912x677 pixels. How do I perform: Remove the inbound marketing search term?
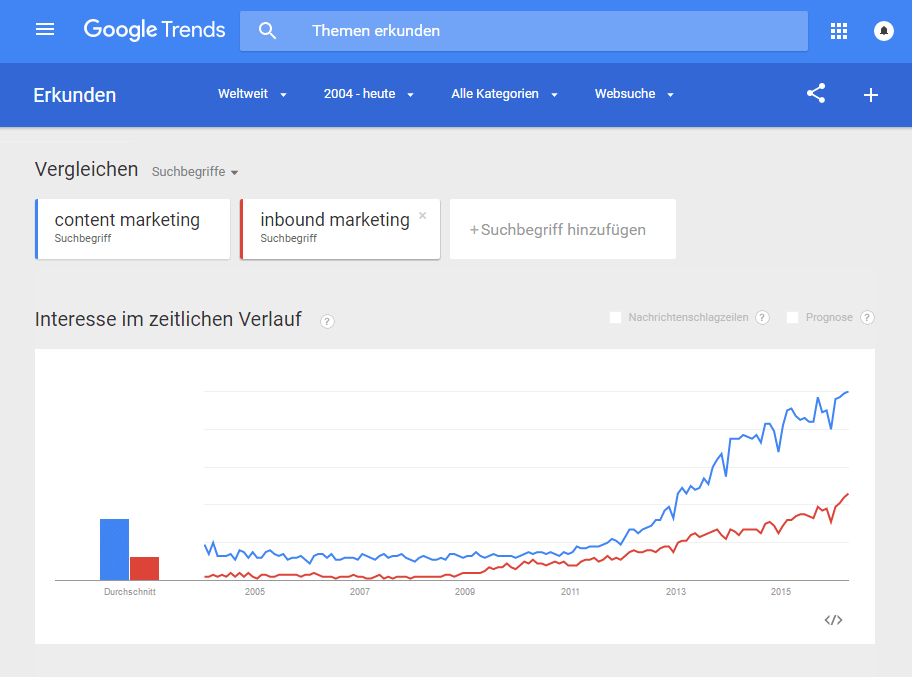(x=422, y=215)
